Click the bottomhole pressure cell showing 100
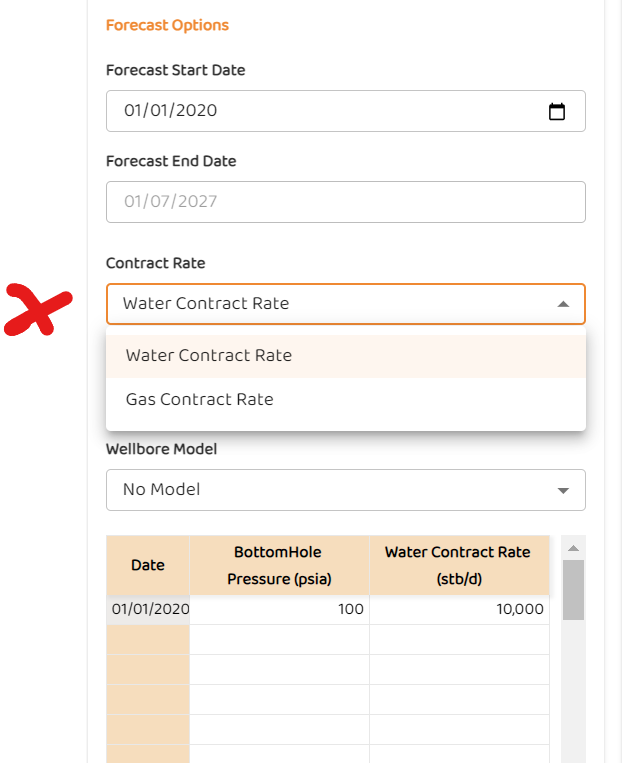627x763 pixels. 279,609
